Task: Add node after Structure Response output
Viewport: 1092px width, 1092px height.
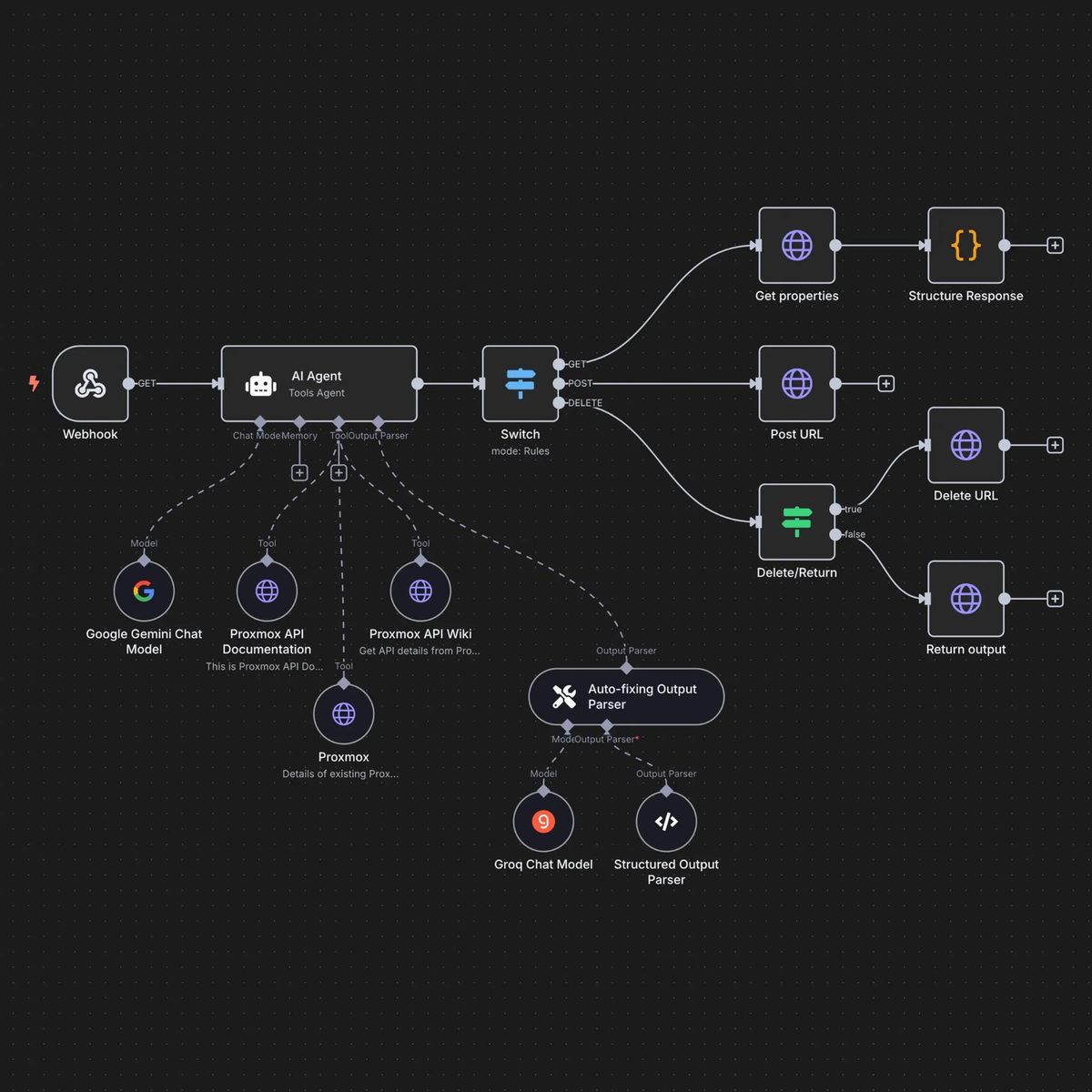Action: (x=1055, y=246)
